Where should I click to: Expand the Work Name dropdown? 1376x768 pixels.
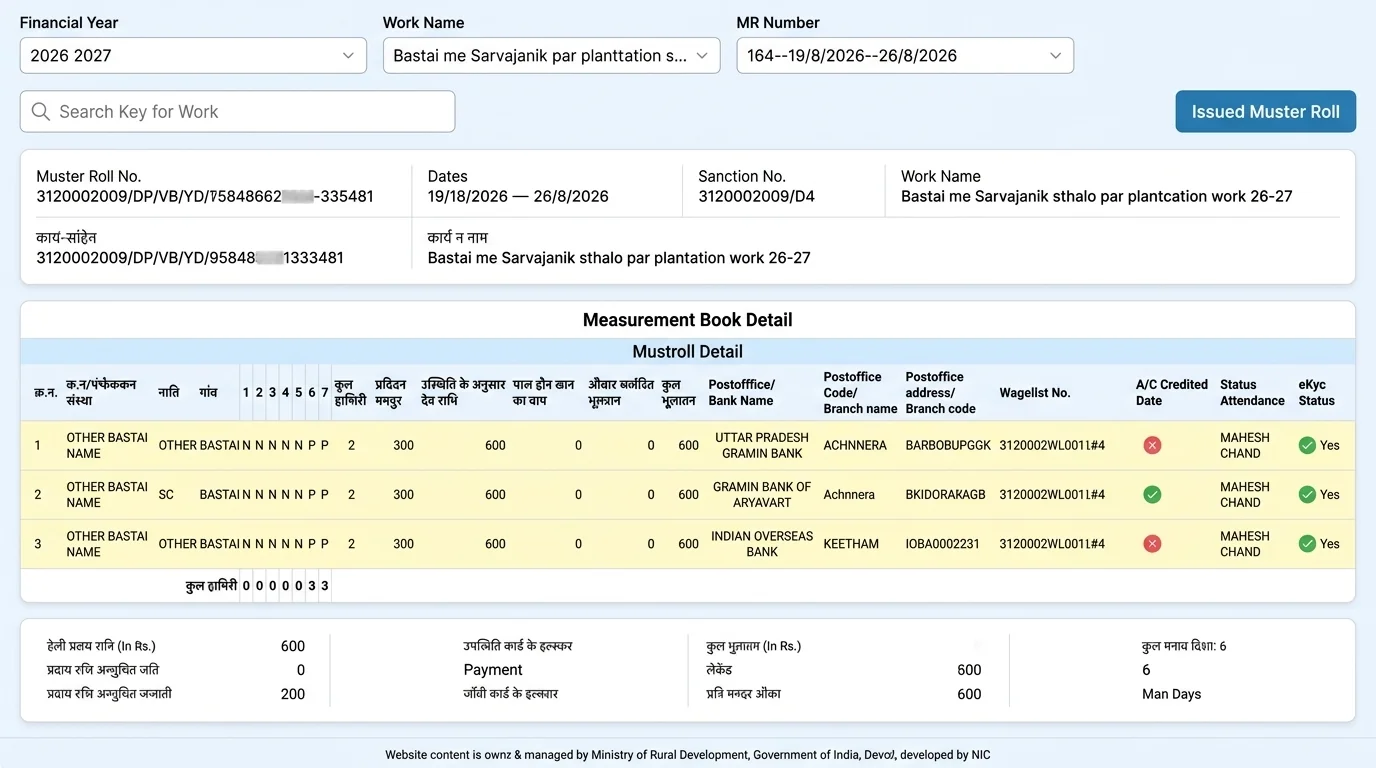coord(551,56)
